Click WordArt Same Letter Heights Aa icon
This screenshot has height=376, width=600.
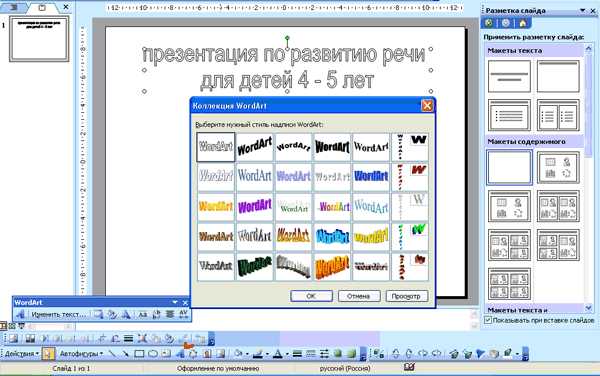(x=142, y=314)
